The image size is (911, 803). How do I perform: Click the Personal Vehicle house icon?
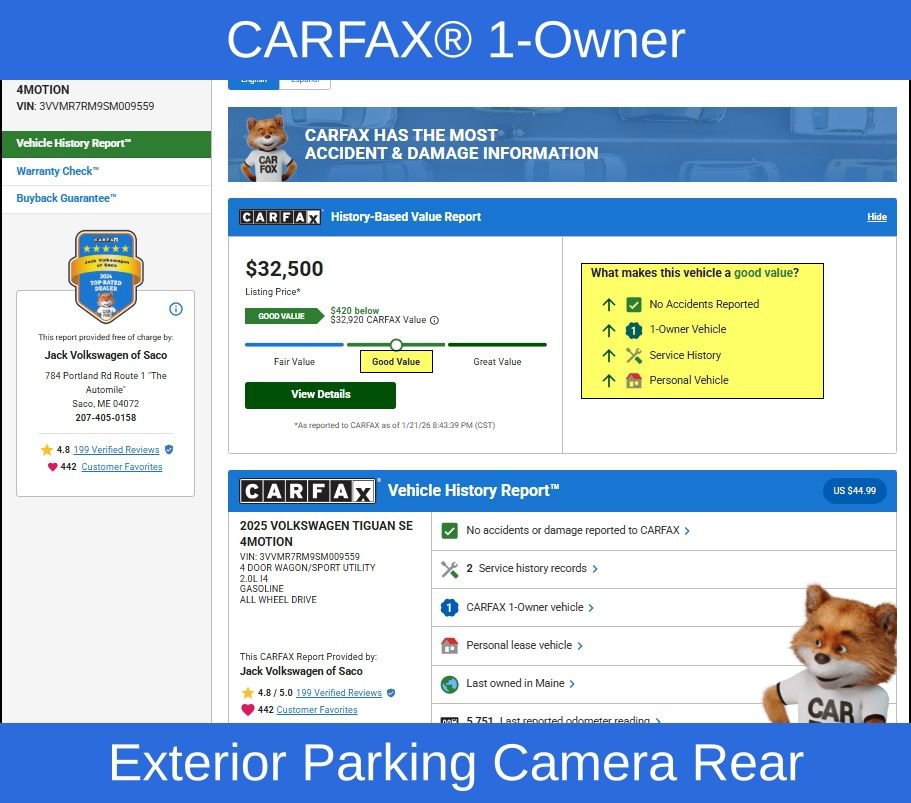click(634, 380)
